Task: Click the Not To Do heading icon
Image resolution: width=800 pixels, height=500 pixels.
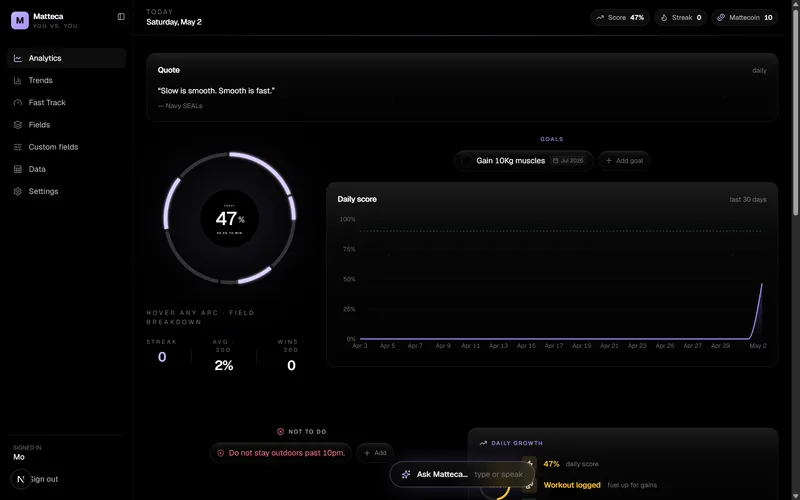Action: pyautogui.click(x=280, y=432)
